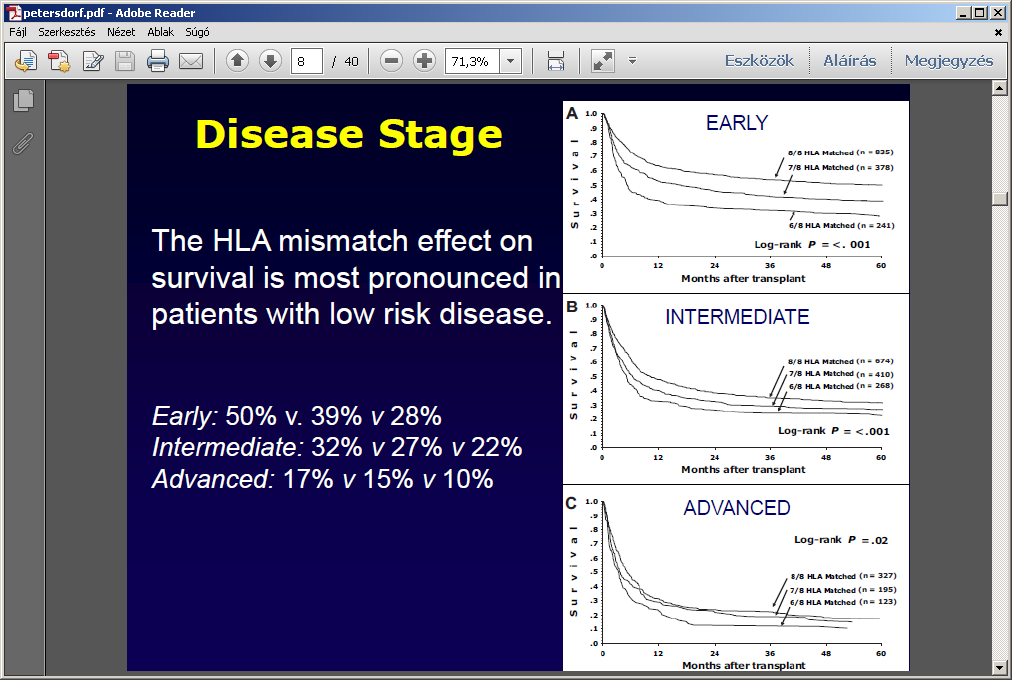1012x680 pixels.
Task: Send file by email envelope icon
Action: click(x=190, y=61)
